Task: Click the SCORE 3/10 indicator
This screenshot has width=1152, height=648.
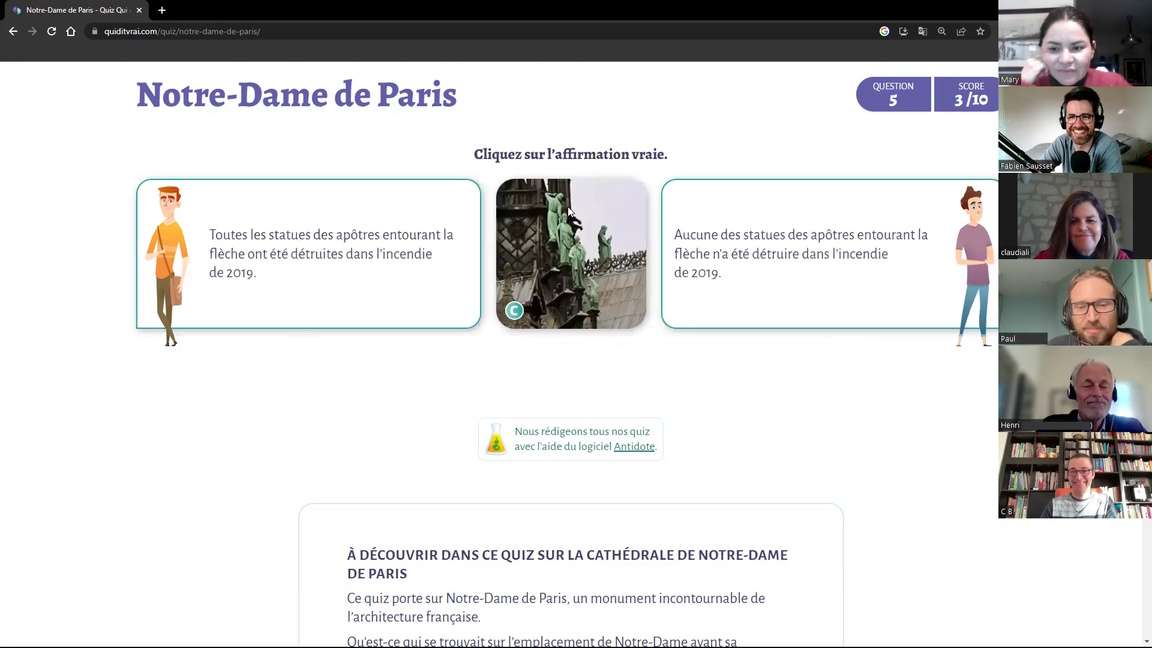Action: [x=967, y=94]
